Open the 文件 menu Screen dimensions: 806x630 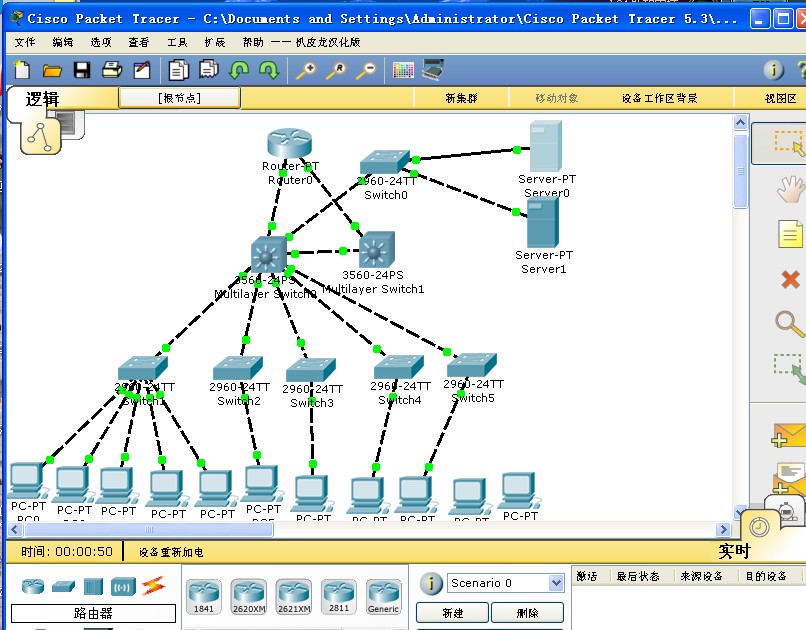(25, 42)
